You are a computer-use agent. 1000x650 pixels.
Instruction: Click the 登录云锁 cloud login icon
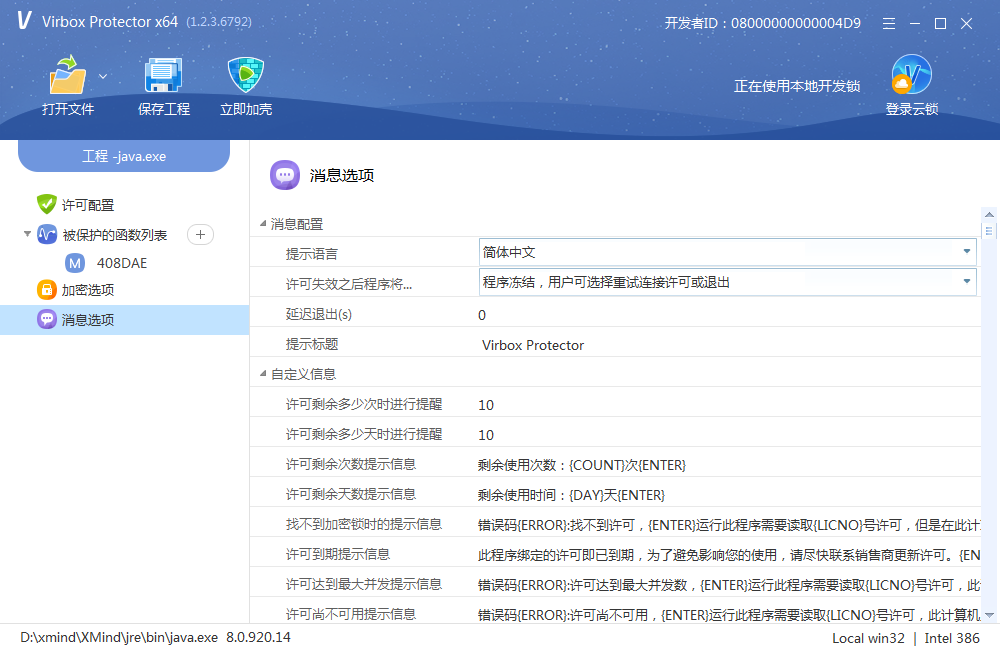(911, 75)
